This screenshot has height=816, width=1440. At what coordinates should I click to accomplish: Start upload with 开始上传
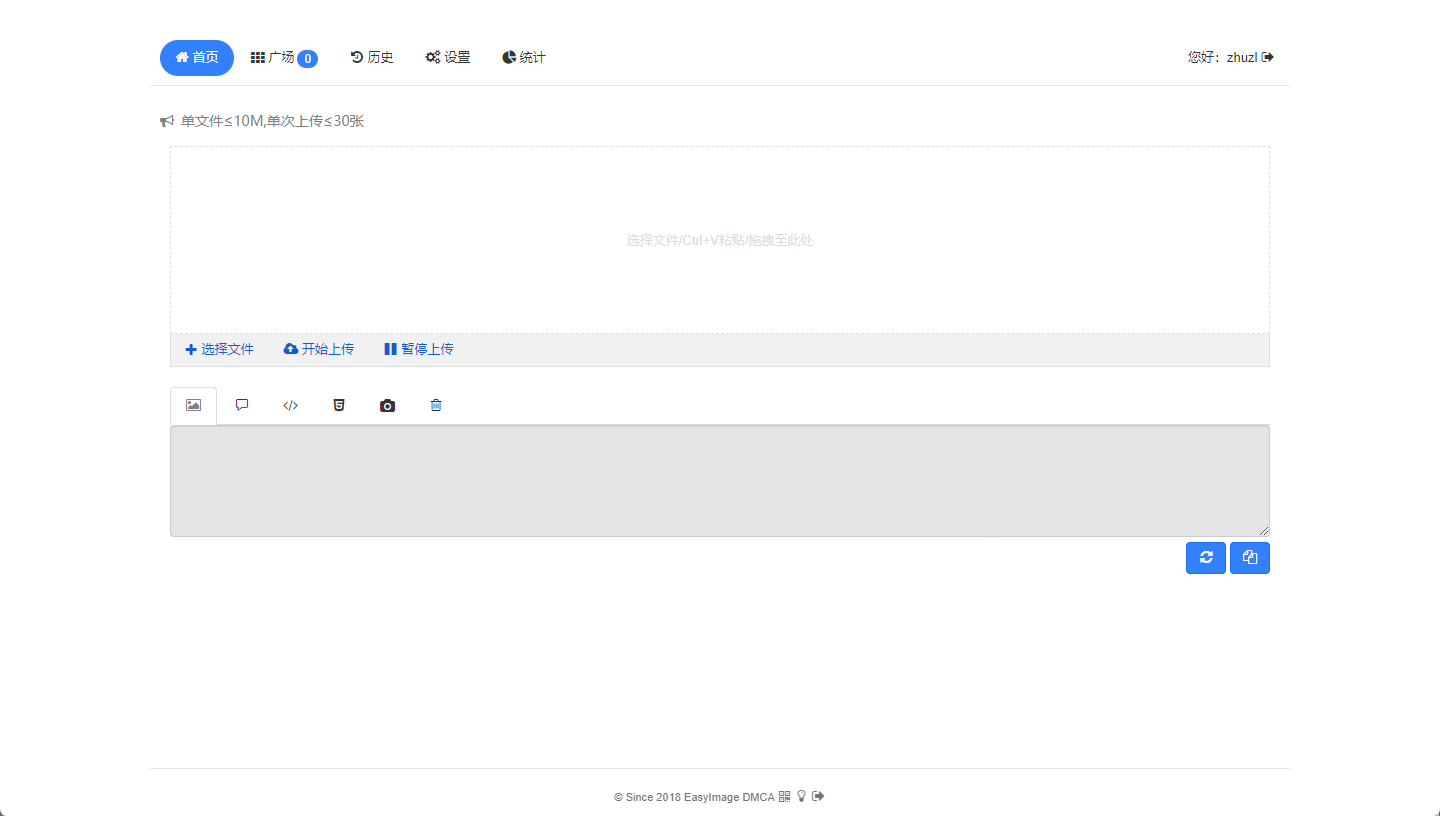[x=319, y=349]
